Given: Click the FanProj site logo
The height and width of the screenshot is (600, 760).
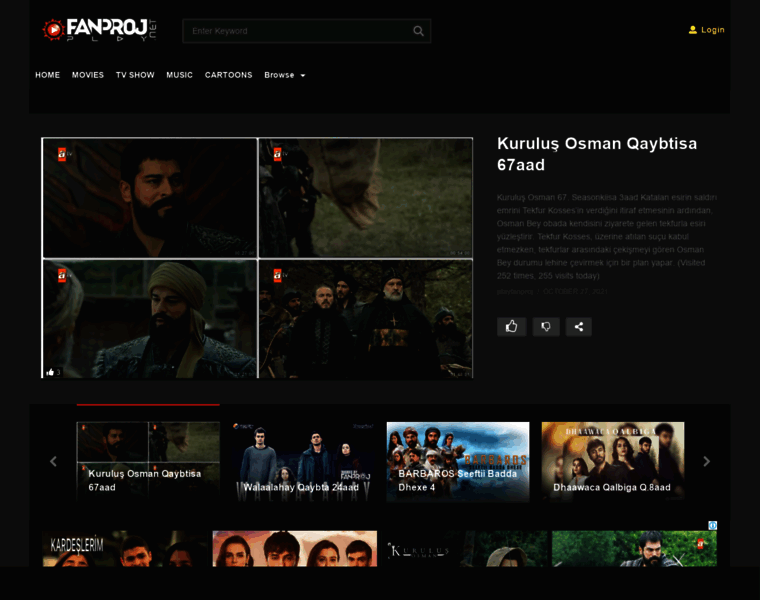Looking at the screenshot, I should pos(99,30).
